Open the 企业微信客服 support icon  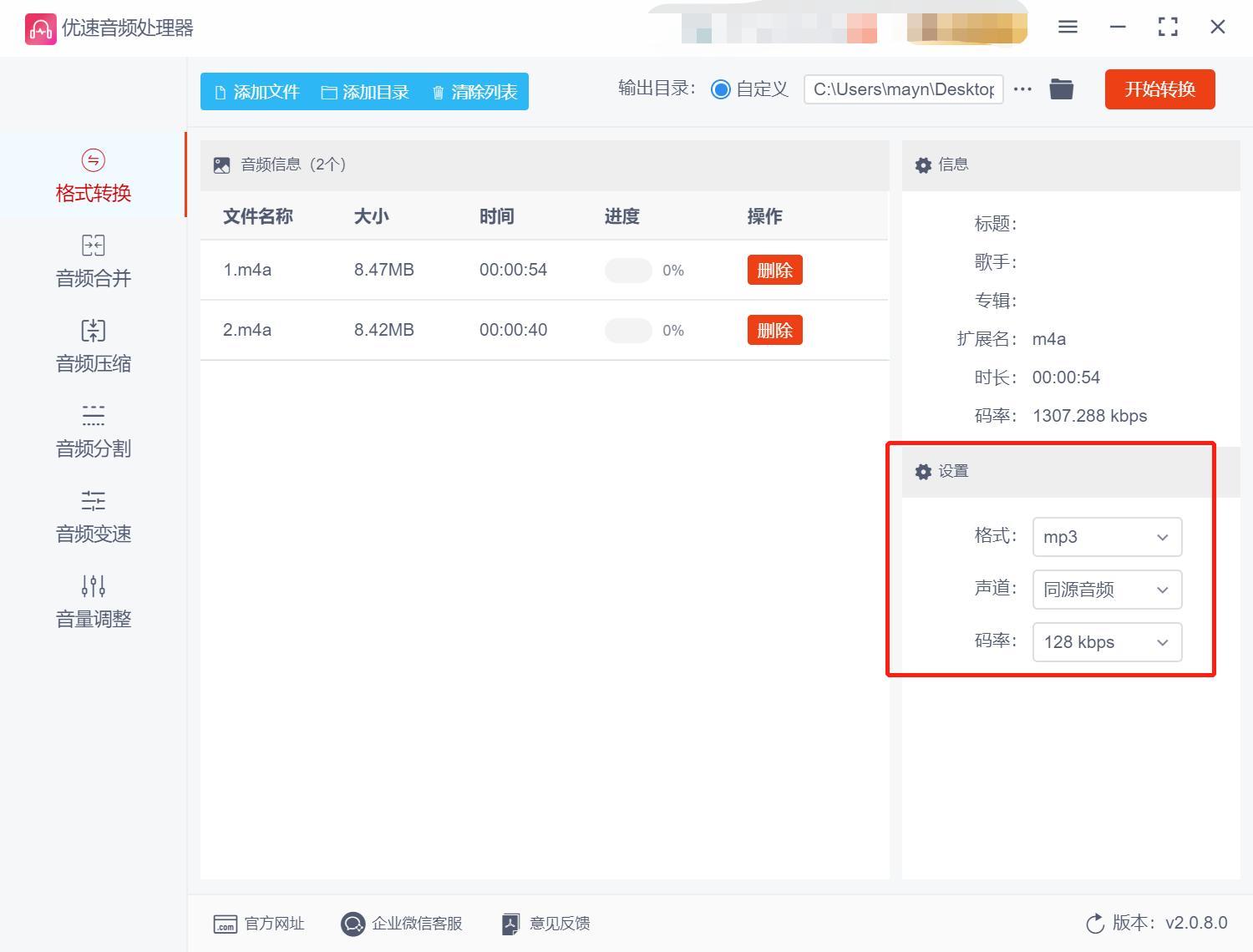[x=403, y=924]
